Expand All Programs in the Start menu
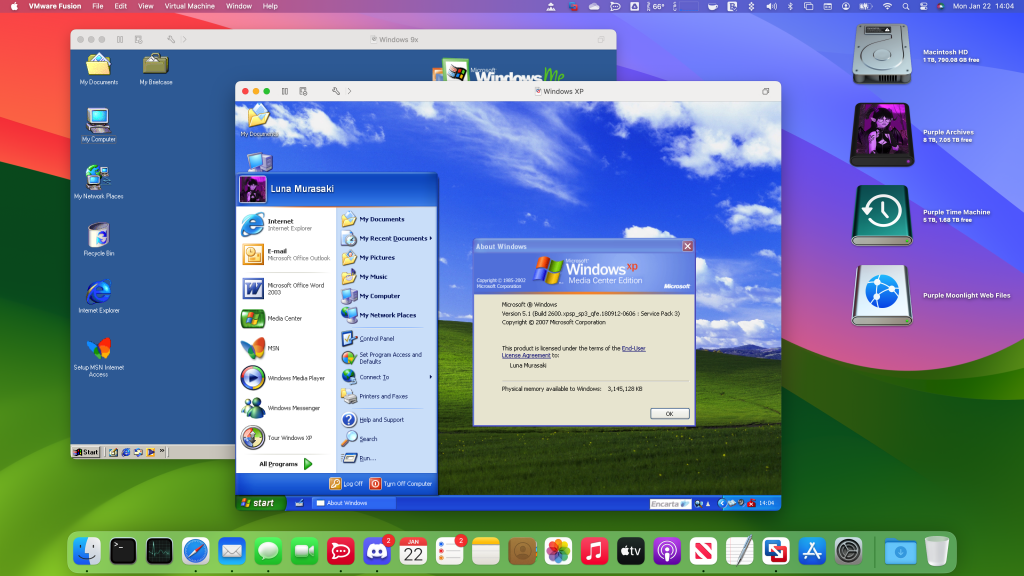The image size is (1024, 576). pos(286,464)
